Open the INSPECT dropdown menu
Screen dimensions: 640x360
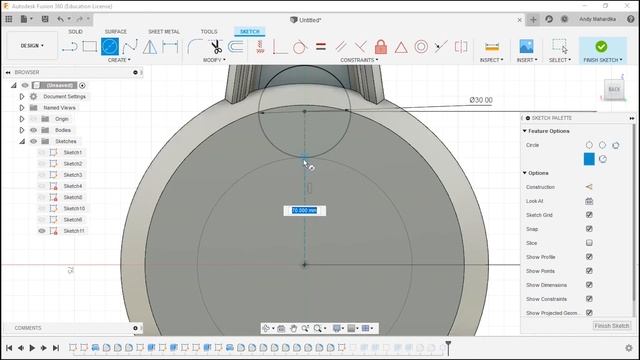coord(491,60)
